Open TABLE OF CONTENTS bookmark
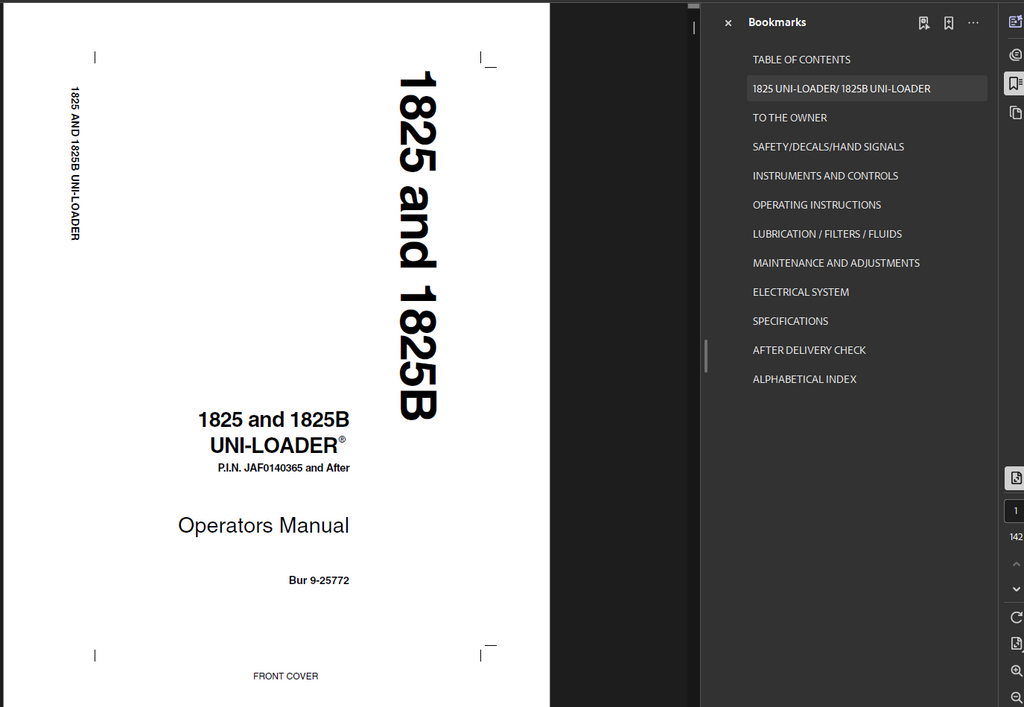This screenshot has width=1024, height=707. click(801, 59)
